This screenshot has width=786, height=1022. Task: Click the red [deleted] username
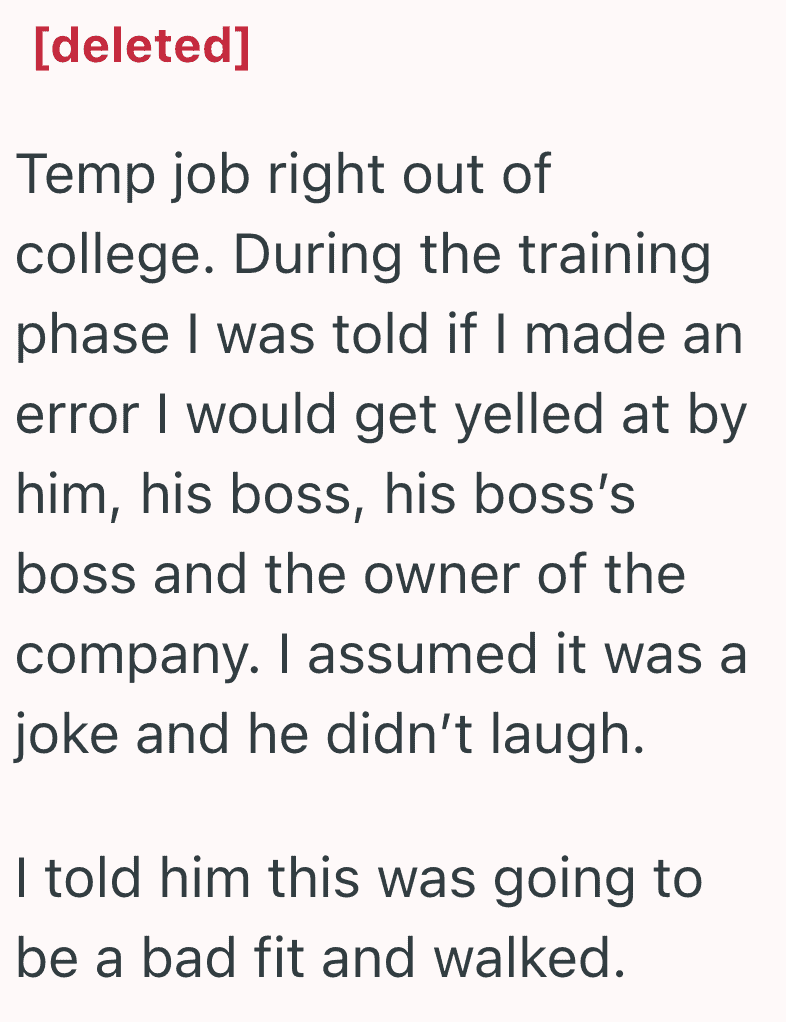(142, 46)
